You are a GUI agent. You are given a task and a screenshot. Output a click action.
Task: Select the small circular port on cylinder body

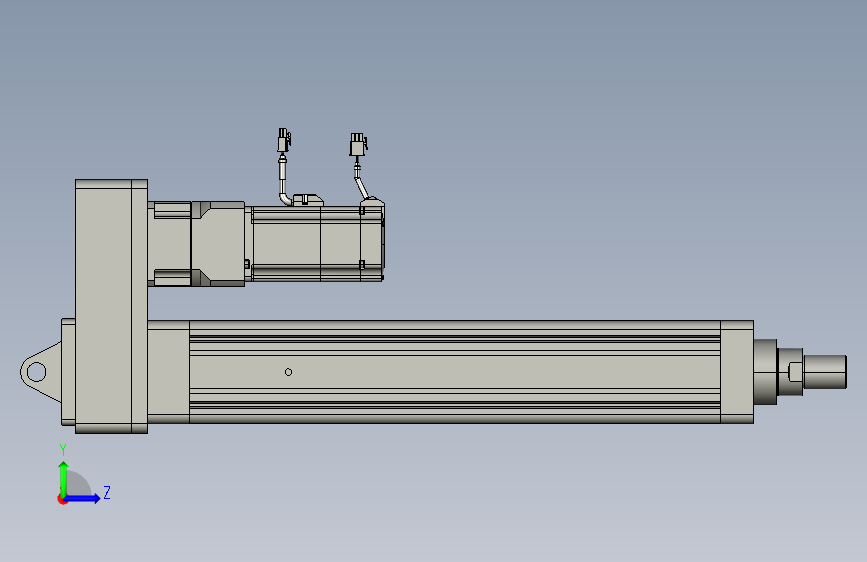click(288, 372)
